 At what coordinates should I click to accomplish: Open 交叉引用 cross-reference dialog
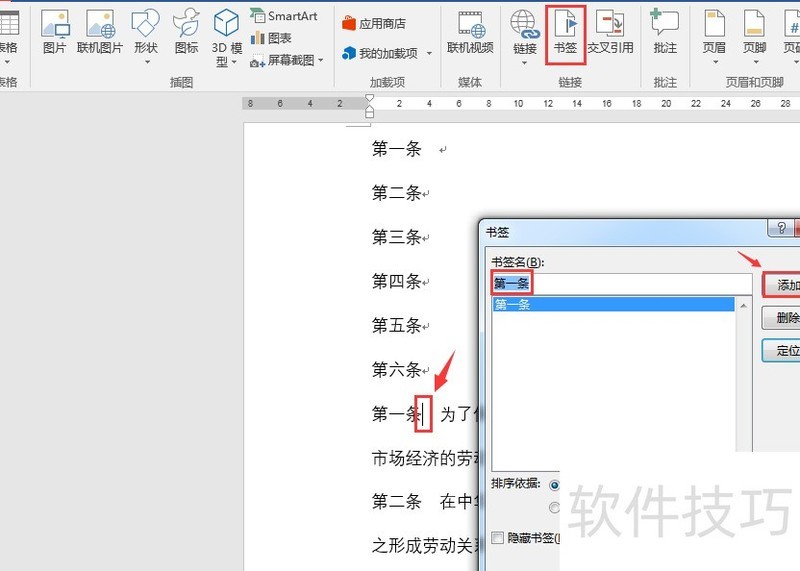pos(610,32)
